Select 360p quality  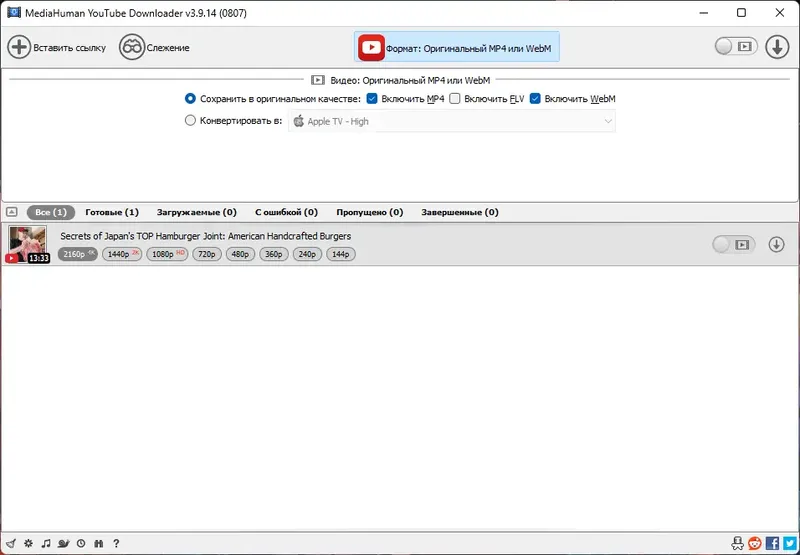point(274,254)
